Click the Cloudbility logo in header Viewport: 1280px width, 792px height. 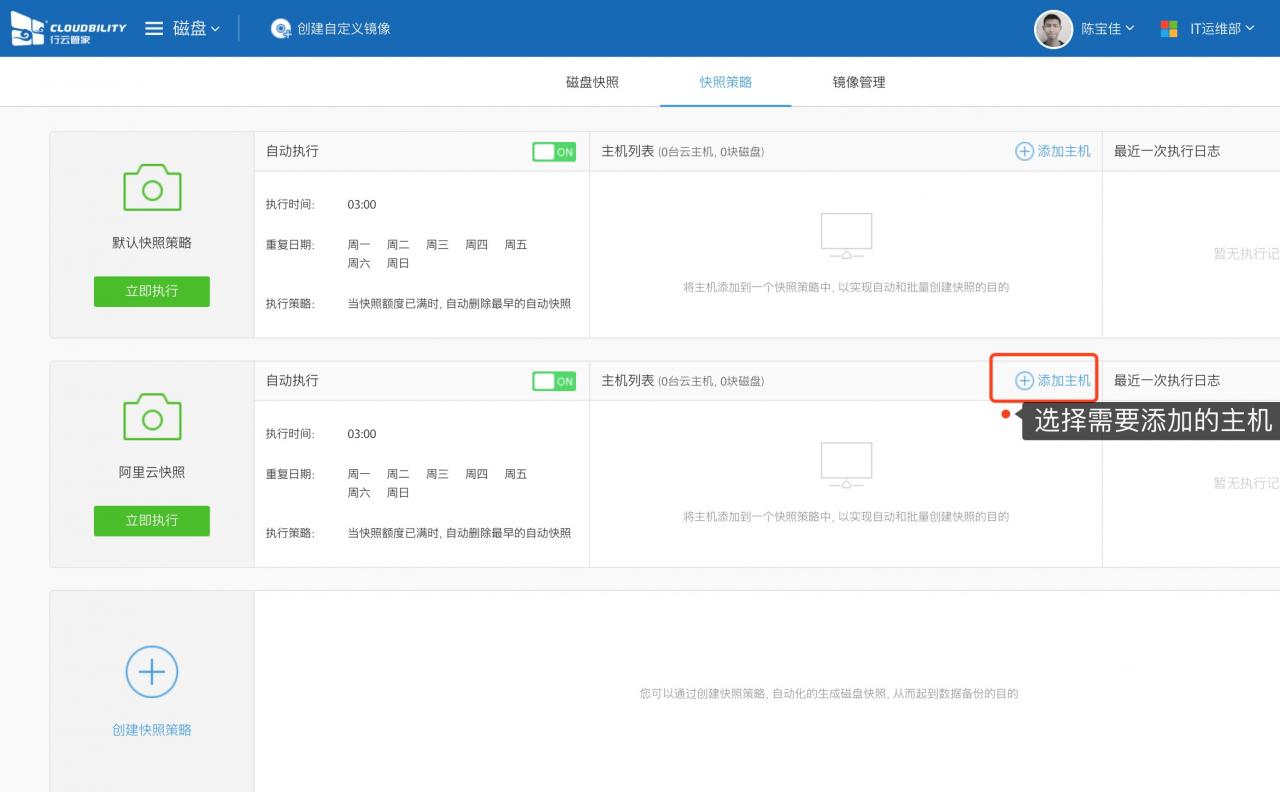(68, 29)
